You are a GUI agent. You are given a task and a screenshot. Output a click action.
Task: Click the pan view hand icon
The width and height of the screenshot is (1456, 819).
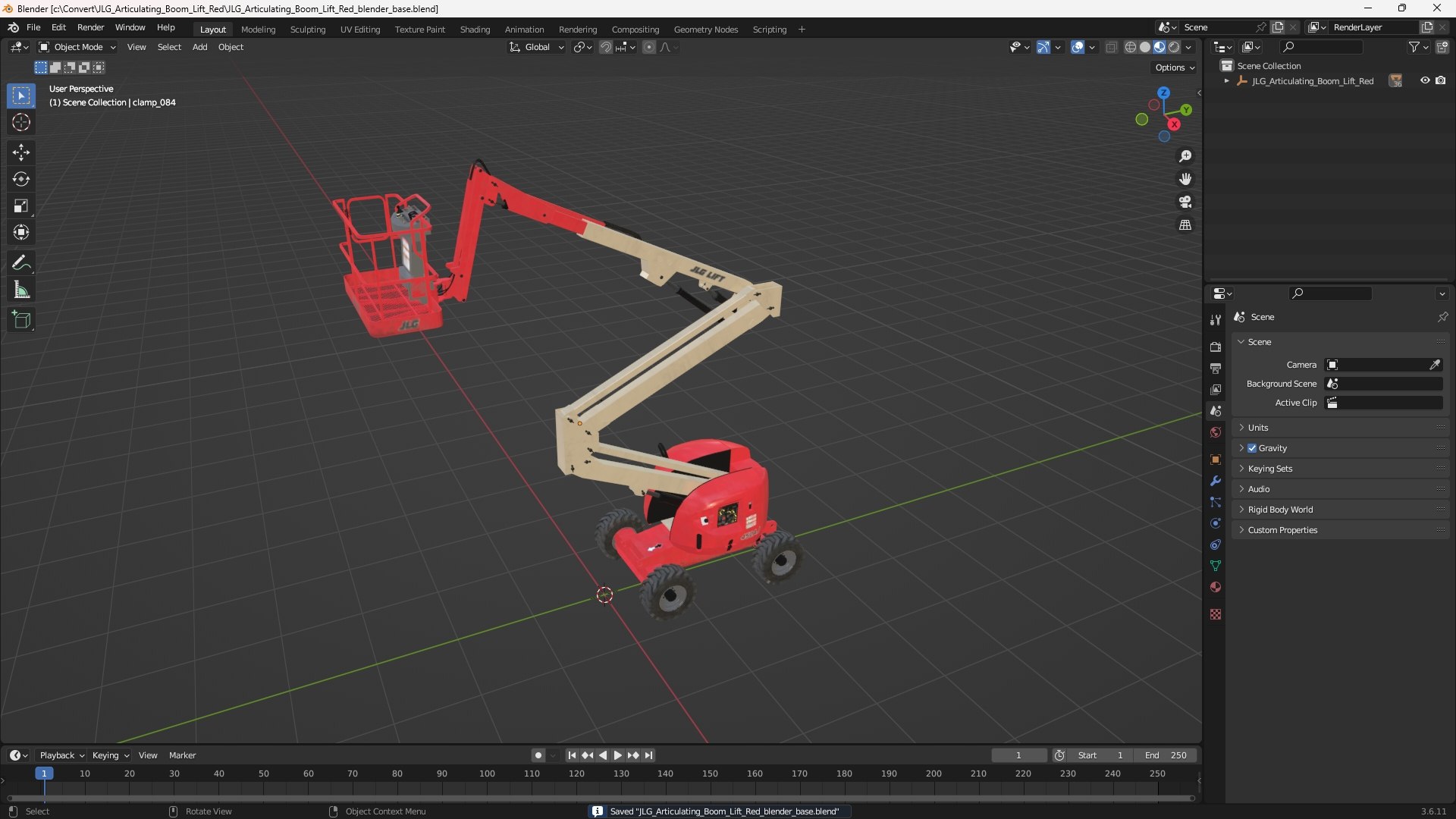tap(1185, 179)
